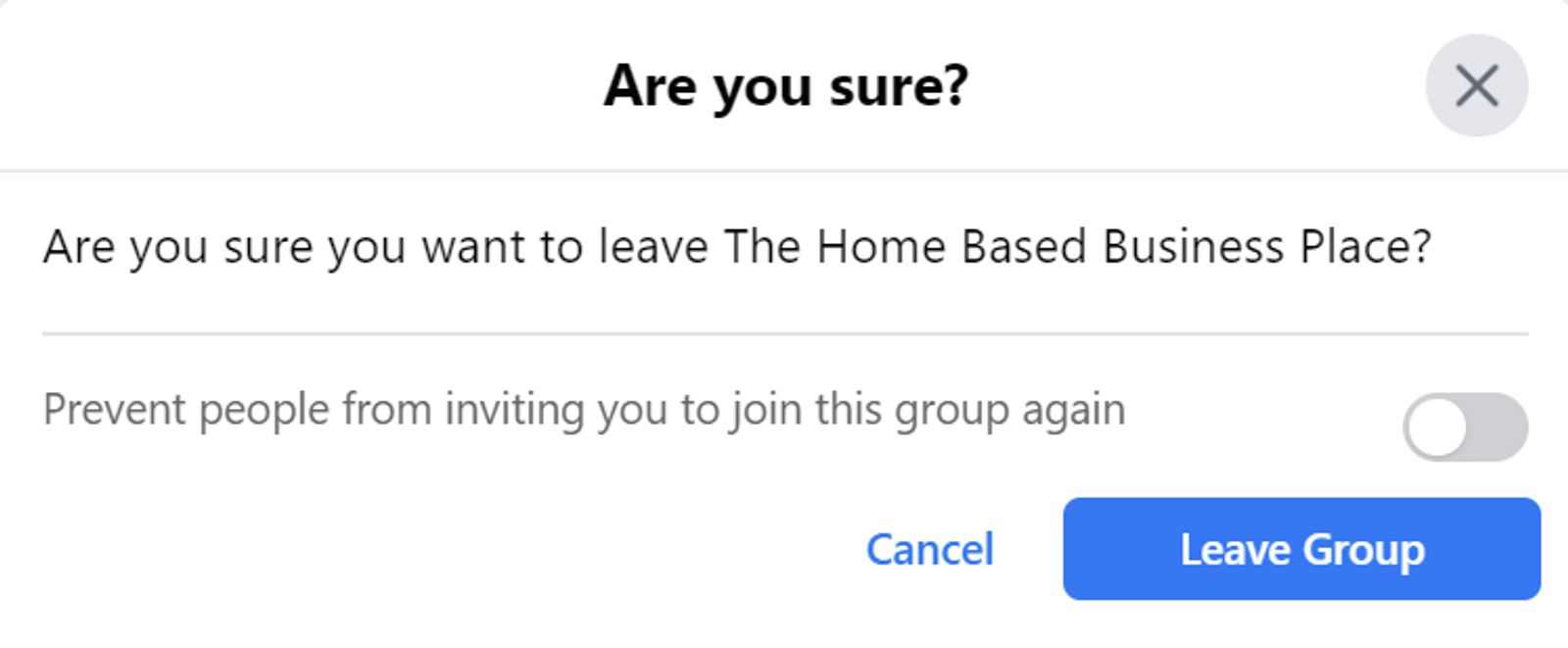This screenshot has height=648, width=1568.
Task: Toggle prevent invites to this group switch
Action: (x=1465, y=427)
